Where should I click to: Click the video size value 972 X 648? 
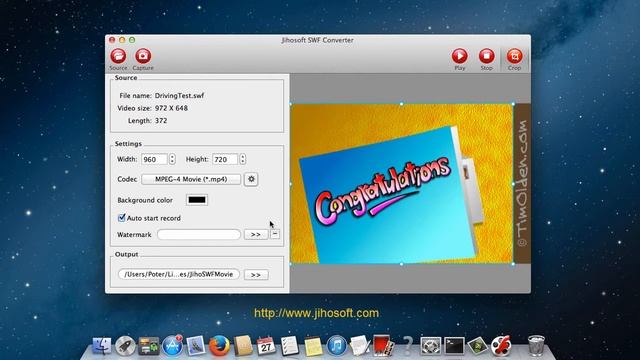point(171,108)
